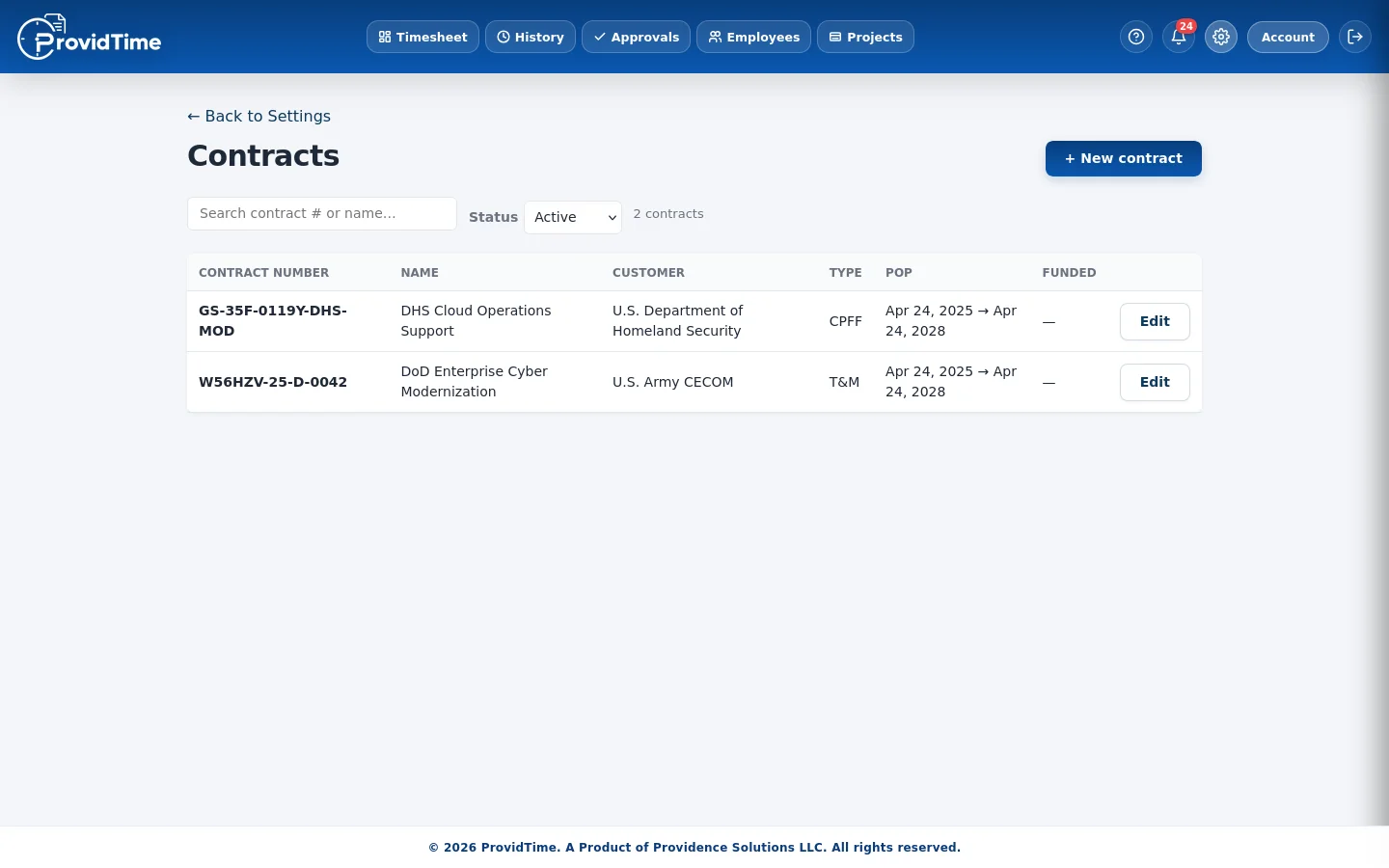Click the T&M type cell
The height and width of the screenshot is (868, 1389).
click(844, 382)
